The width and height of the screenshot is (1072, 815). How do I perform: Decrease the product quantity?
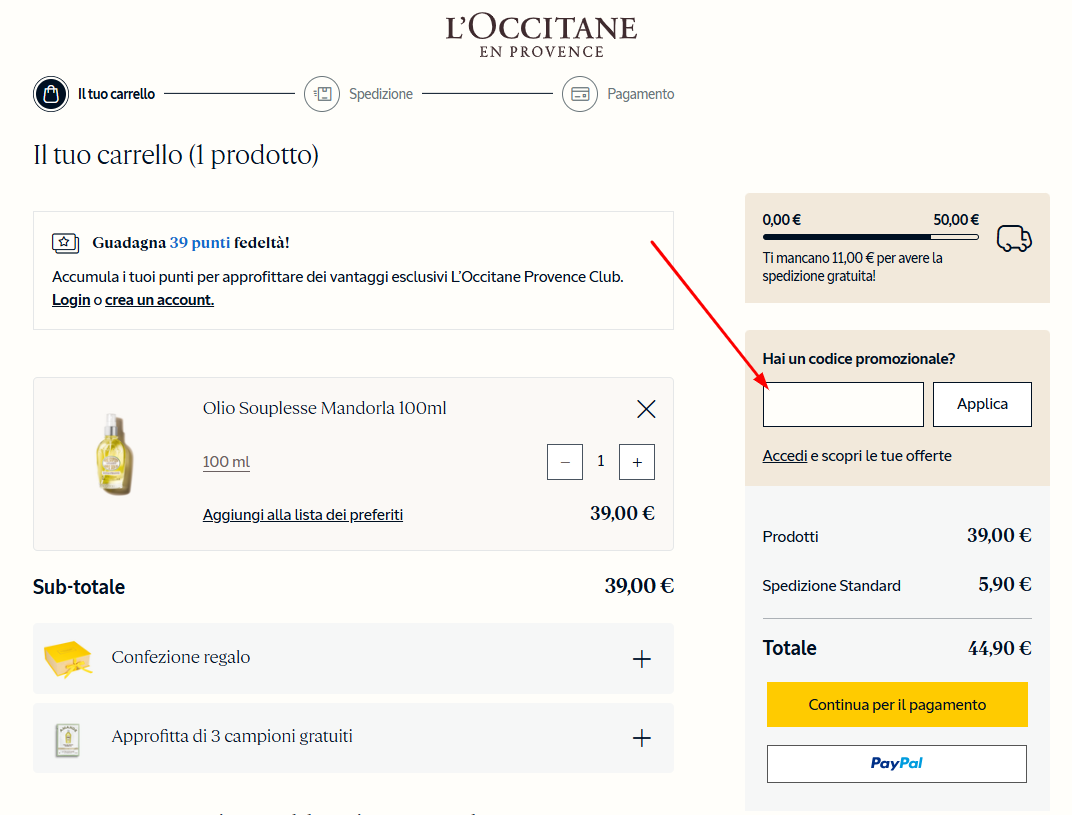tap(565, 461)
